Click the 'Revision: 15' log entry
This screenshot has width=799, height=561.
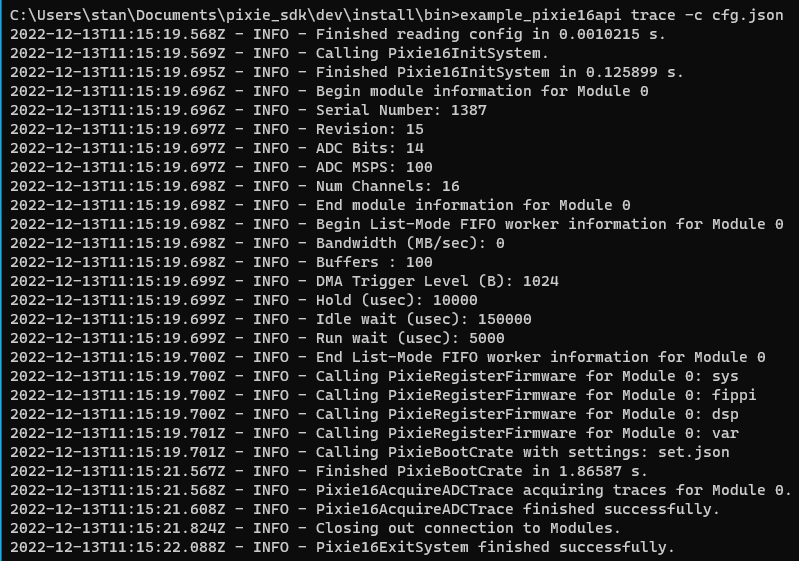[x=217, y=129]
